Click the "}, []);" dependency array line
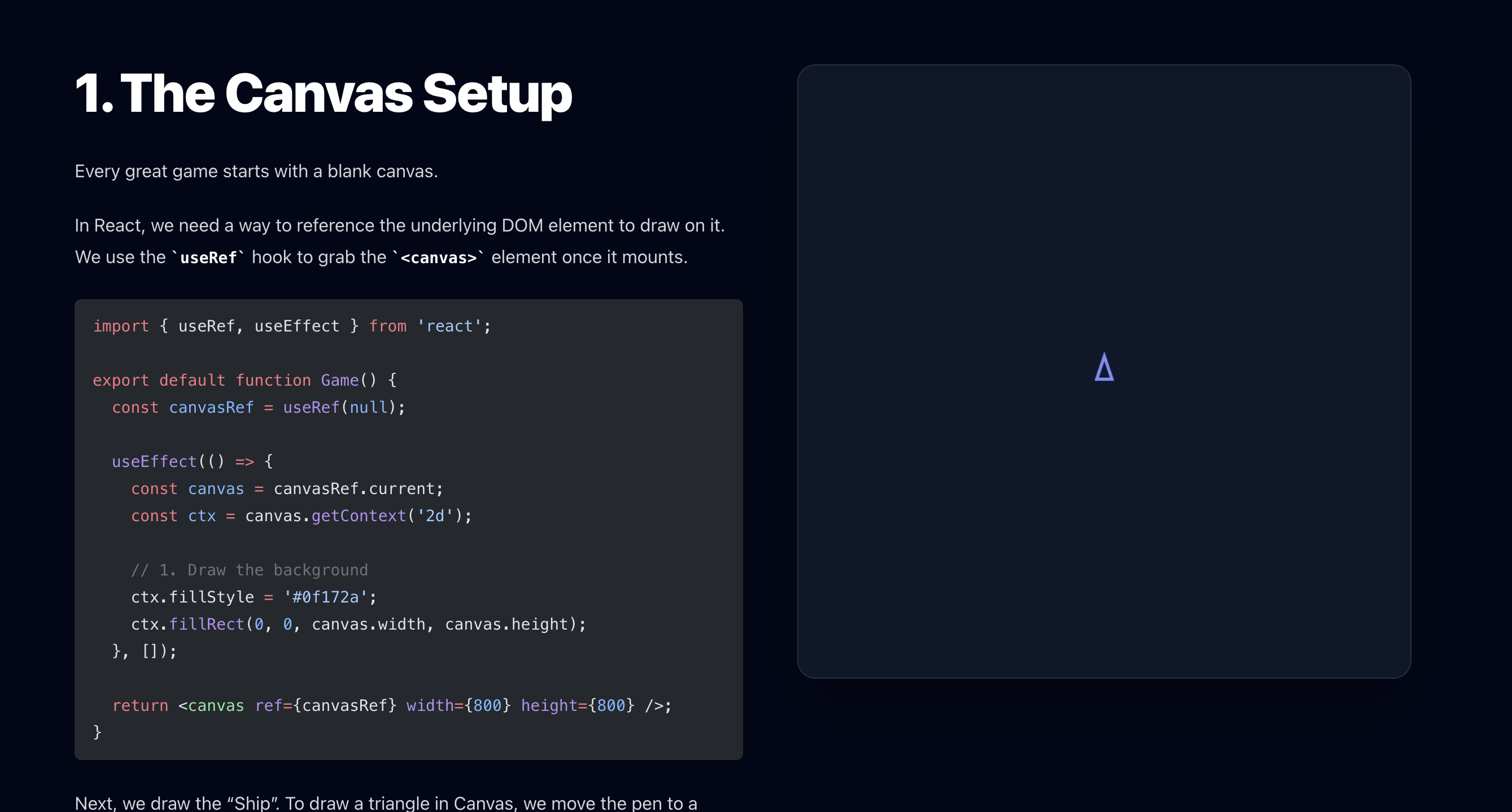The image size is (1512, 812). pyautogui.click(x=145, y=651)
